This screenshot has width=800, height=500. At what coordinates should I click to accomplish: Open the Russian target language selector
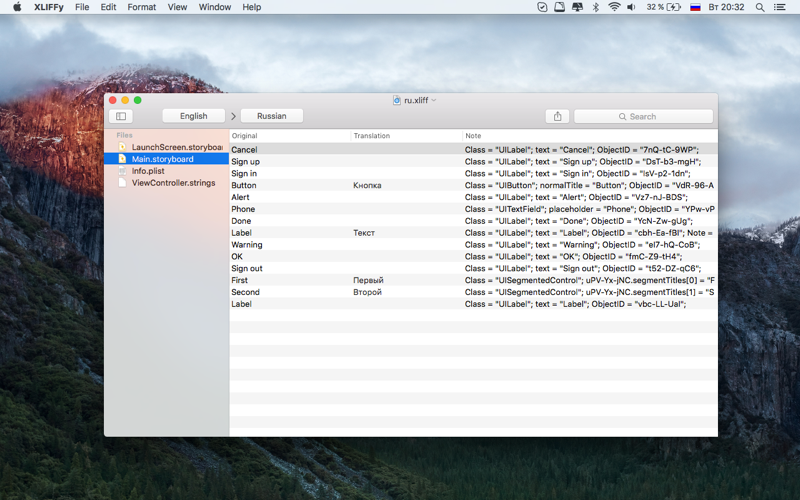click(271, 116)
